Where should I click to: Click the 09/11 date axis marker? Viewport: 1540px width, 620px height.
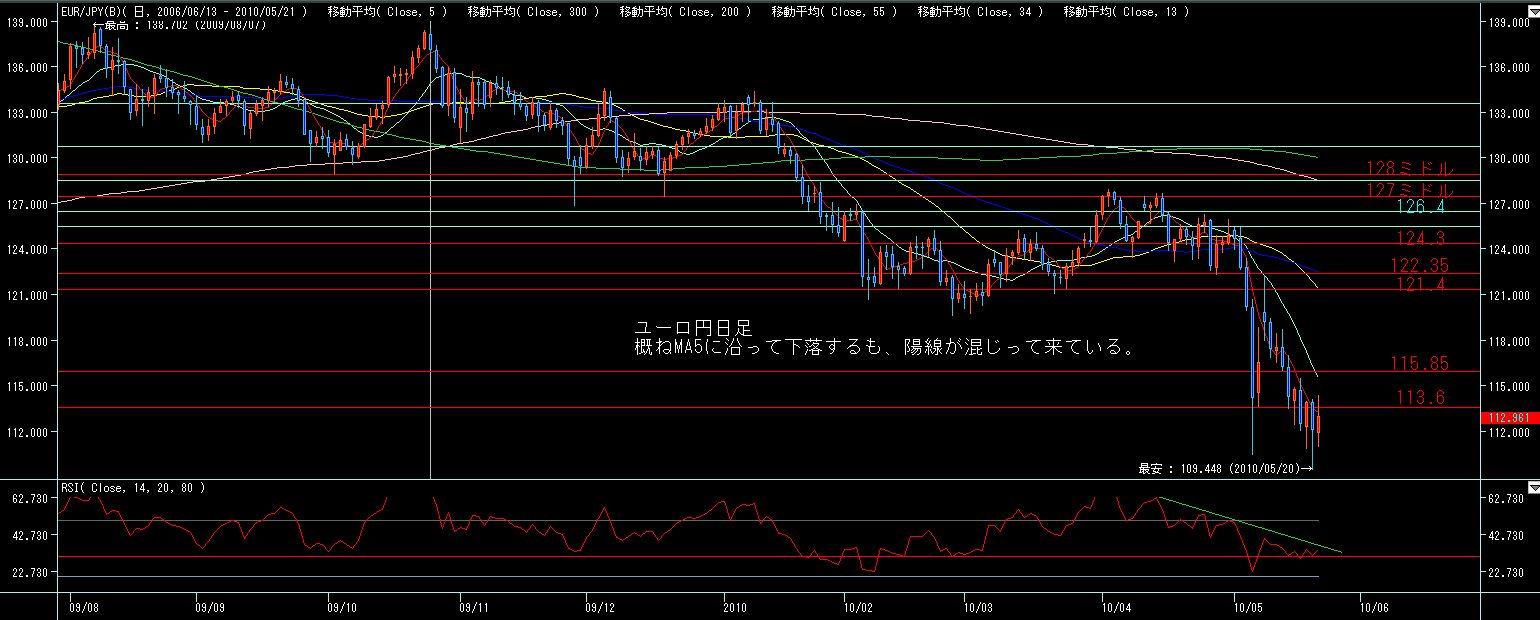[473, 605]
